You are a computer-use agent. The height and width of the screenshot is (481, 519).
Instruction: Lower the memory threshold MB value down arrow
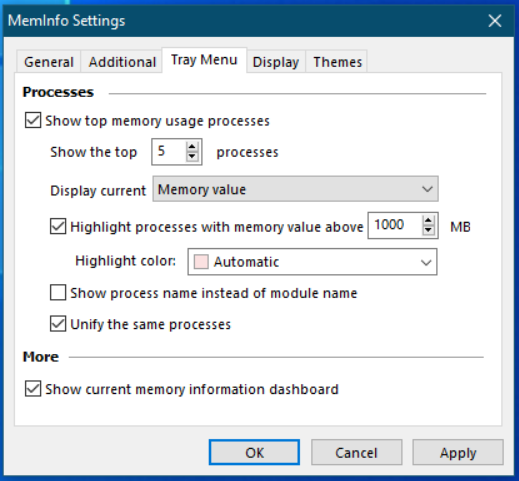428,230
